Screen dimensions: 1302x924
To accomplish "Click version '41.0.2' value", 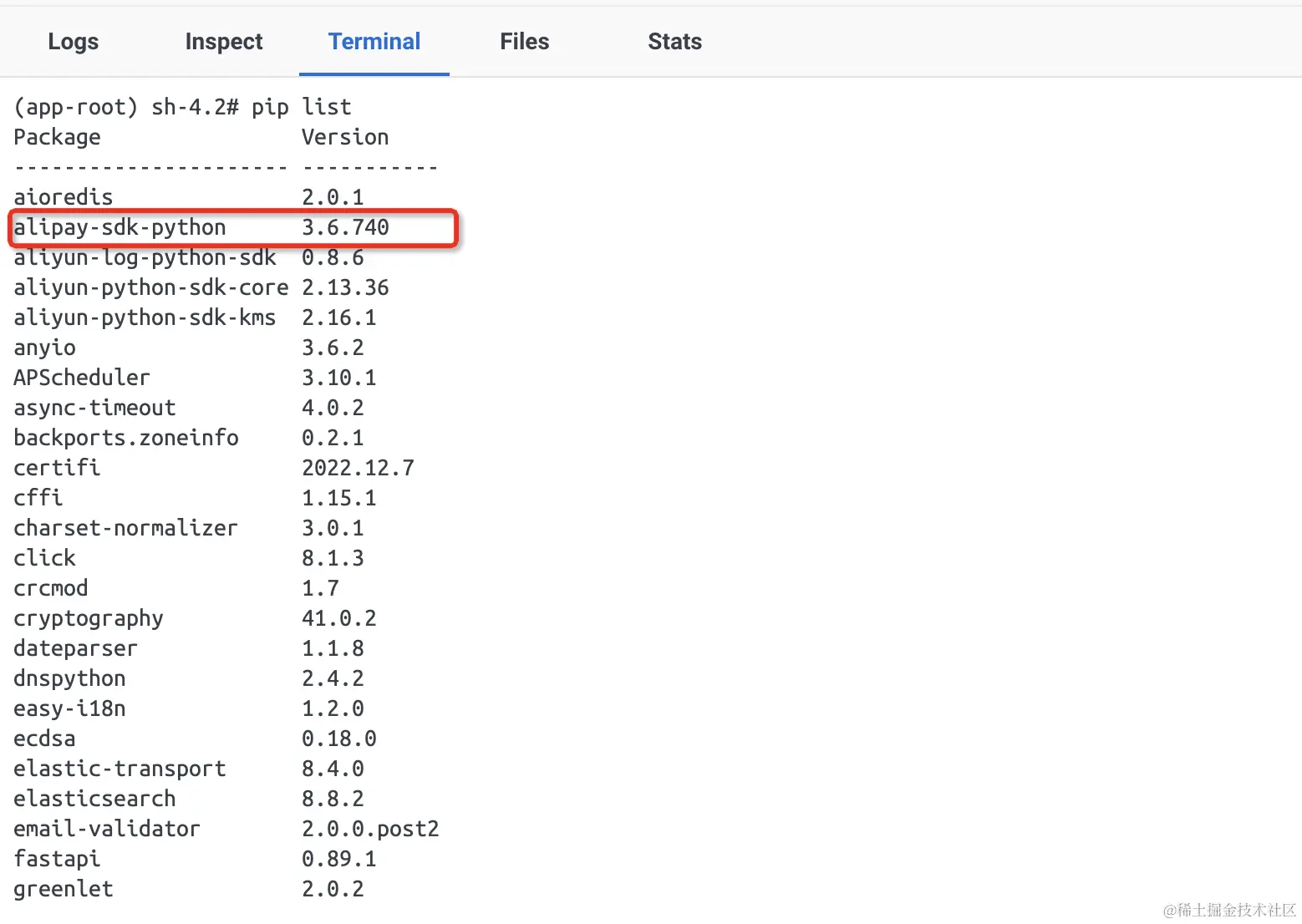I will [x=339, y=618].
